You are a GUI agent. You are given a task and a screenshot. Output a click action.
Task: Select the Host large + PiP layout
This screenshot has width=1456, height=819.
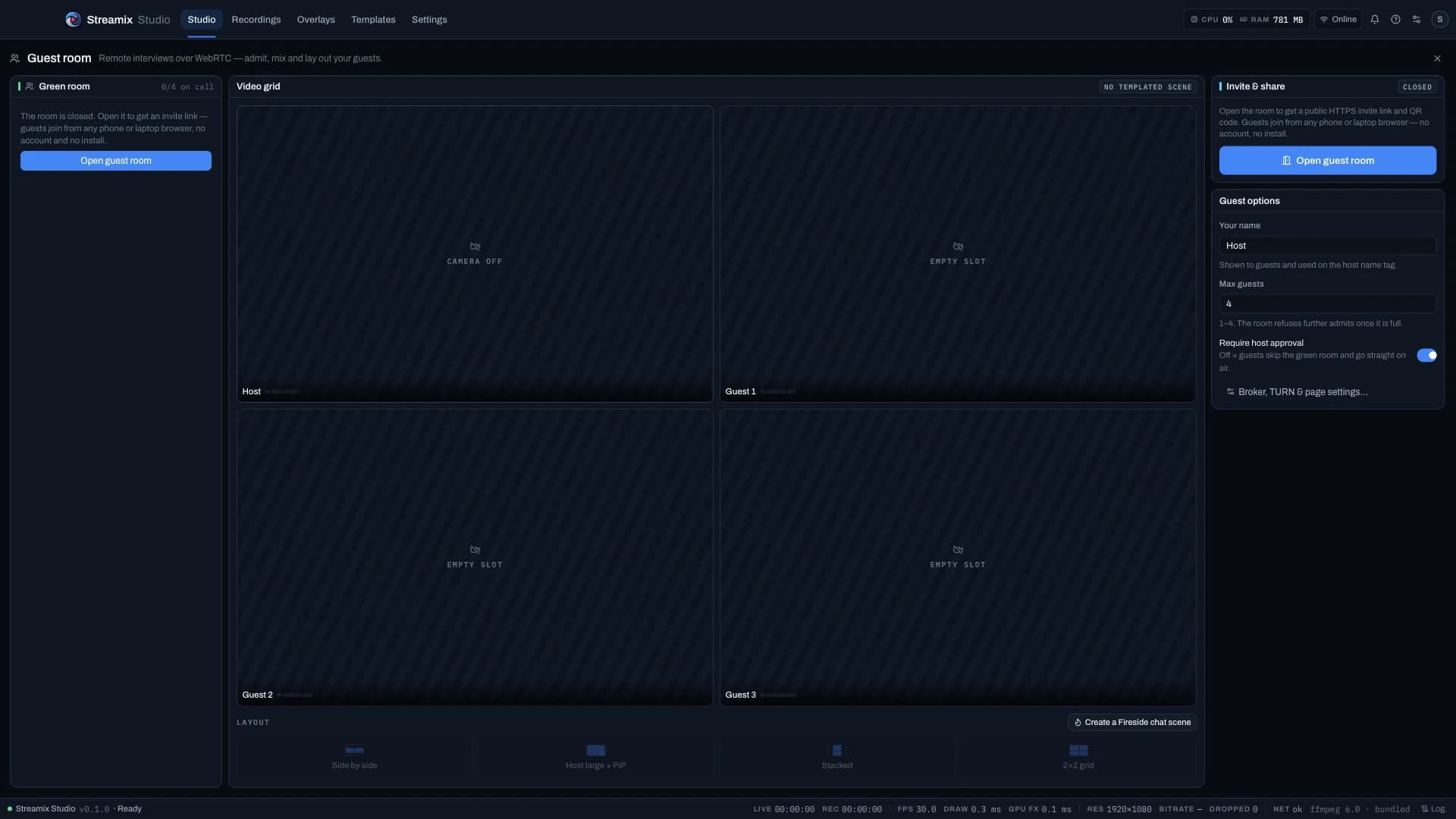coord(596,756)
